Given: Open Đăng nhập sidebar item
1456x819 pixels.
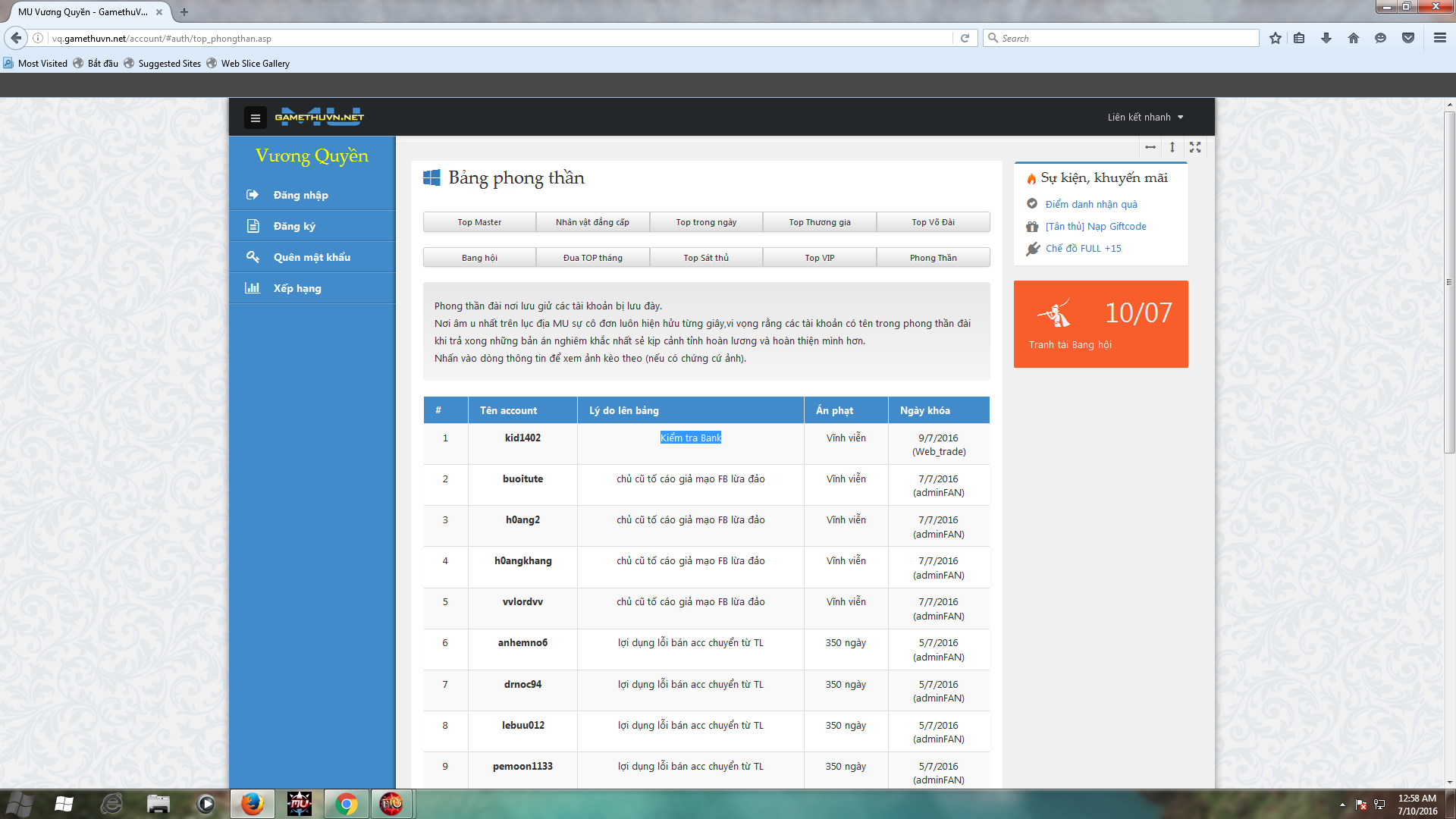Looking at the screenshot, I should point(301,195).
